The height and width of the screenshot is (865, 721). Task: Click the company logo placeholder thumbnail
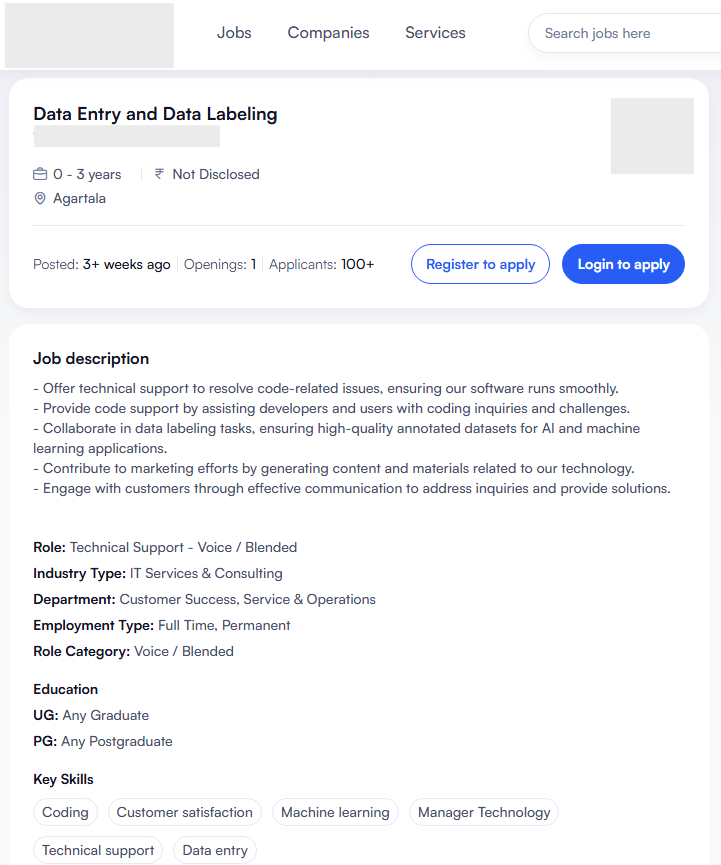[652, 136]
